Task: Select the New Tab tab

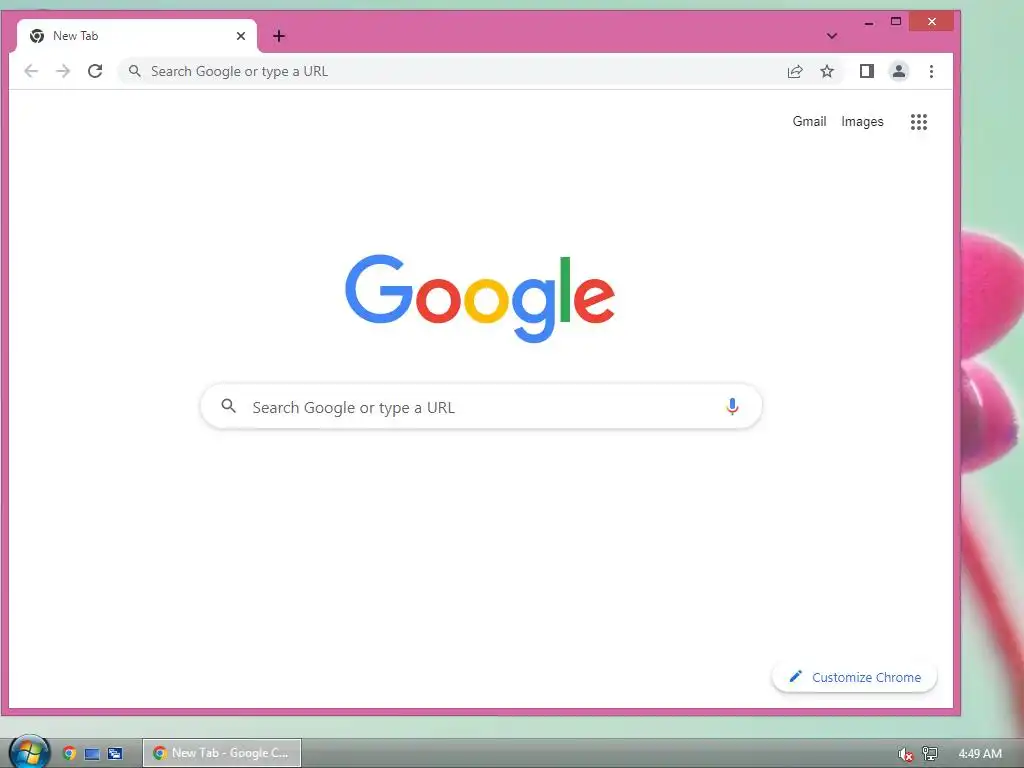Action: pos(136,36)
